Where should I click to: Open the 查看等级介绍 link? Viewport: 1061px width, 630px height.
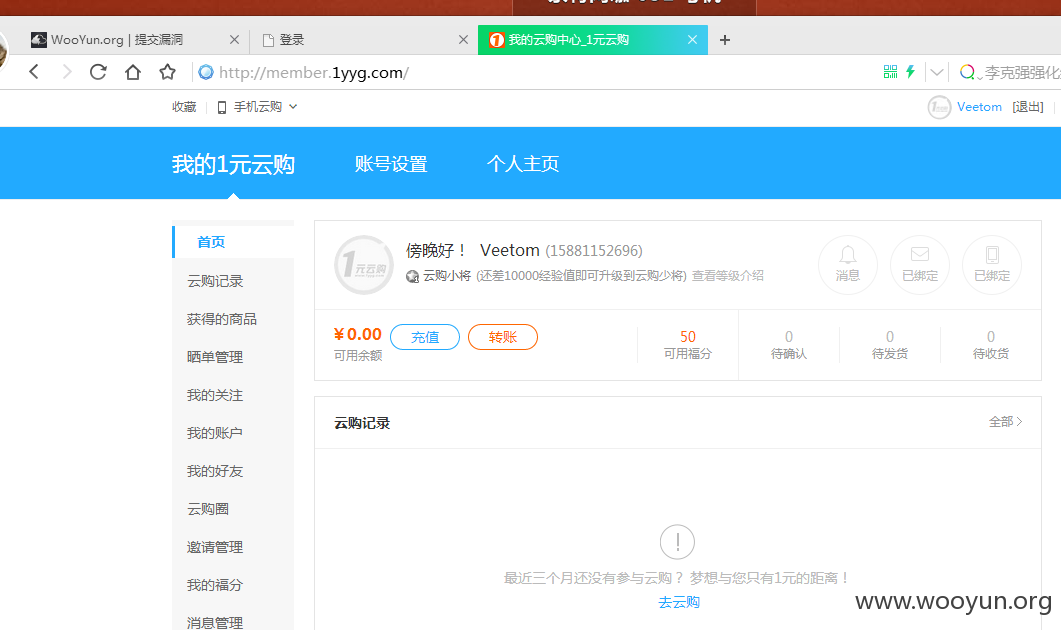727,275
